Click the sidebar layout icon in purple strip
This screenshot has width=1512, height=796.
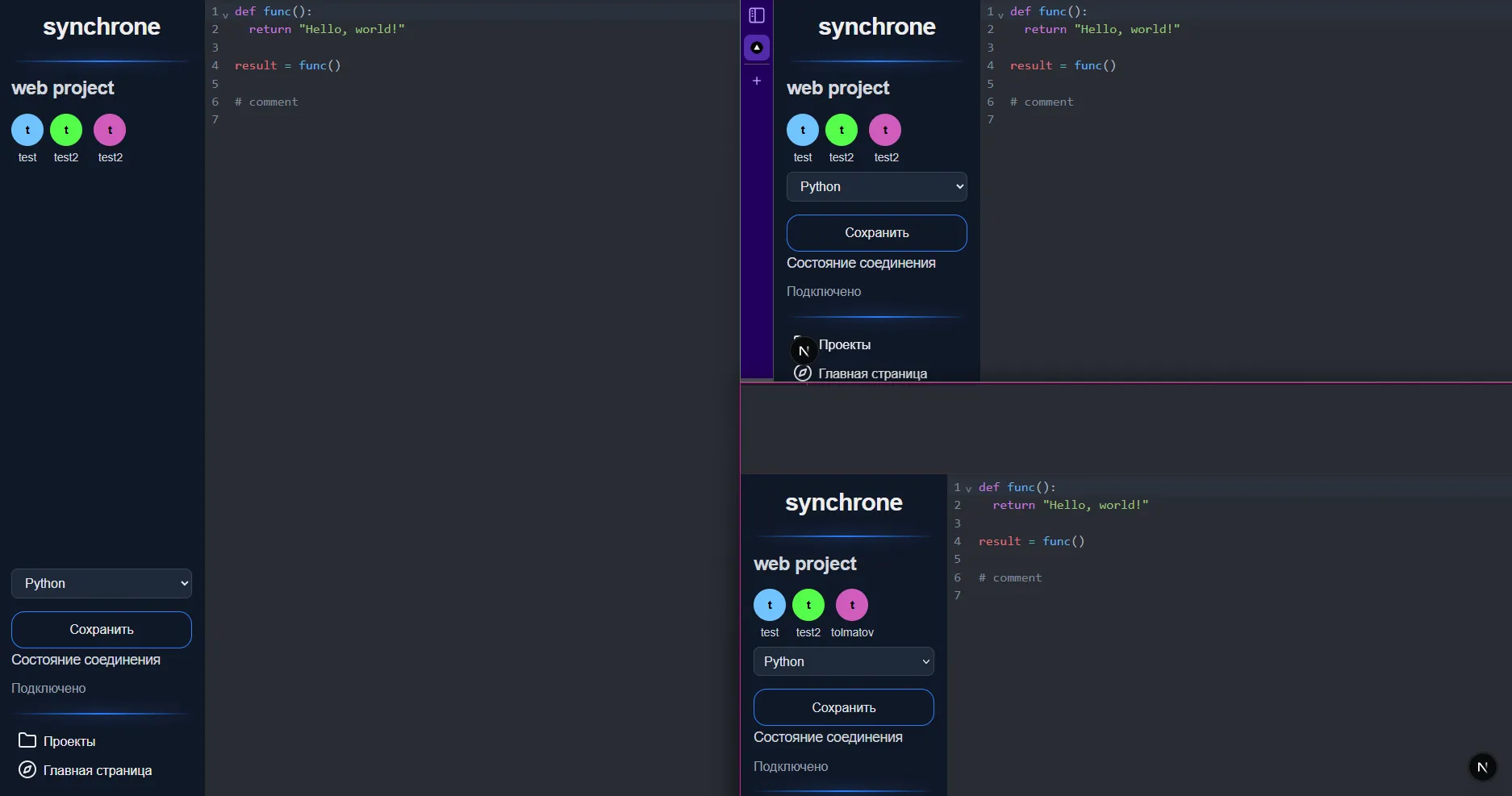click(x=756, y=15)
